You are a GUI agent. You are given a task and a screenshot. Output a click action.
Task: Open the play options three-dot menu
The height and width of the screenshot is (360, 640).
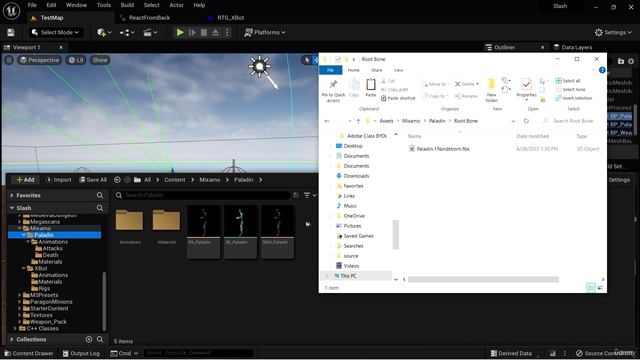[x=227, y=32]
